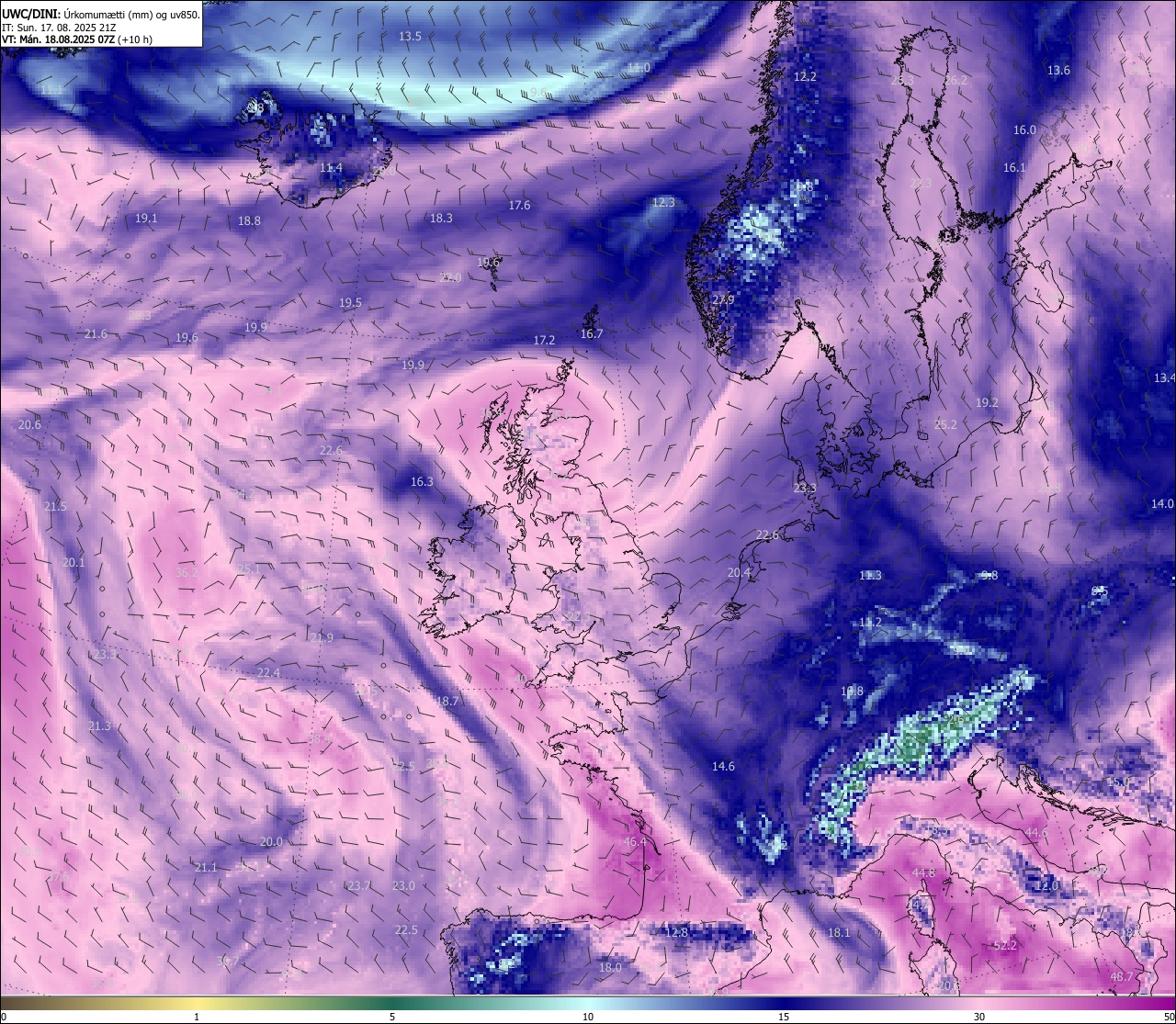Click the 36.2 value label
Image resolution: width=1176 pixels, height=1024 pixels.
pyautogui.click(x=187, y=572)
